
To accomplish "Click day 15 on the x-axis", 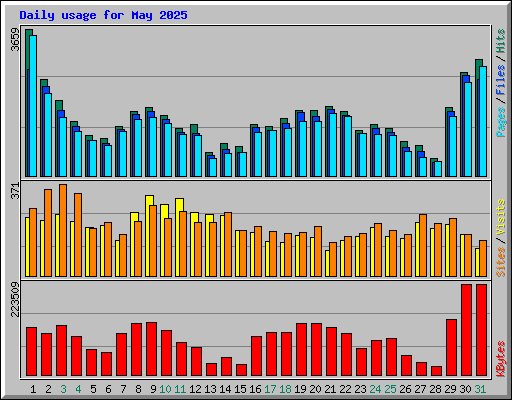I will click(240, 389).
